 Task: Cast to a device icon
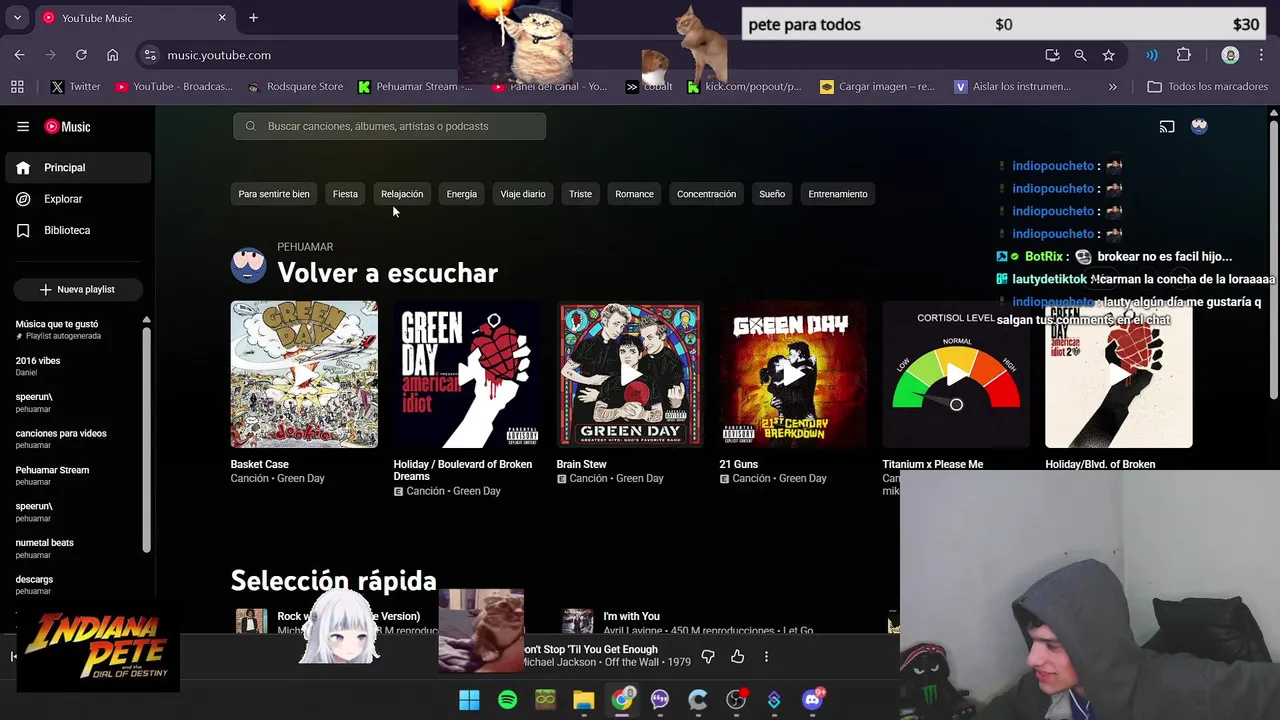pyautogui.click(x=1167, y=126)
